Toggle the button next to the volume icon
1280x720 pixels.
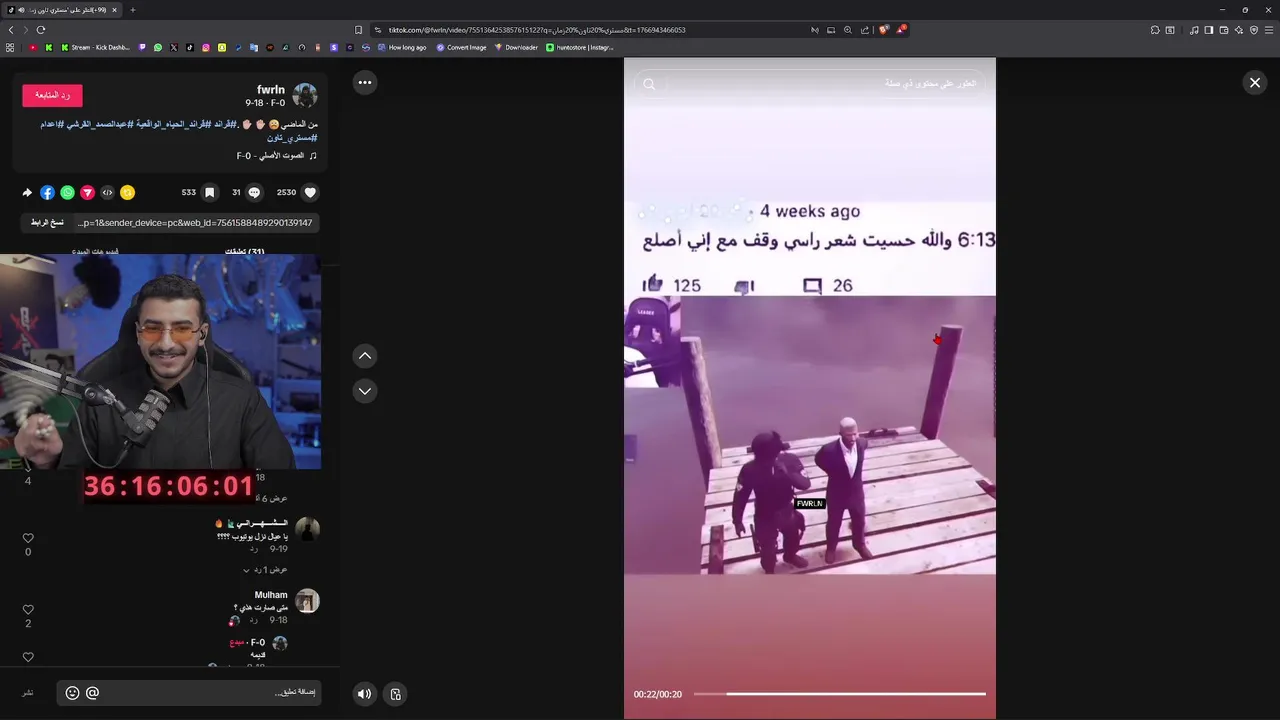[x=396, y=694]
